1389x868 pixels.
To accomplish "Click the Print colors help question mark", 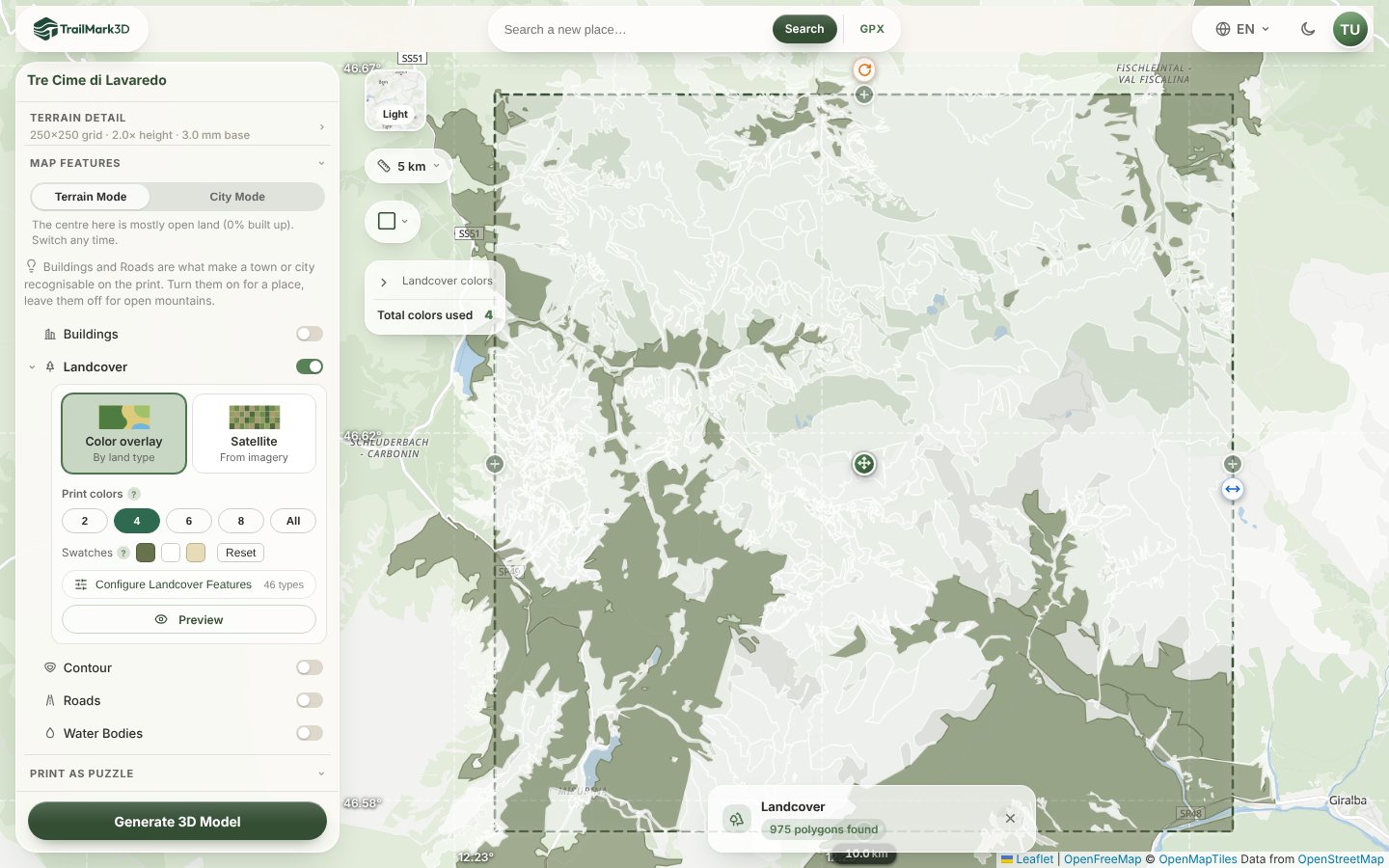I will point(134,494).
